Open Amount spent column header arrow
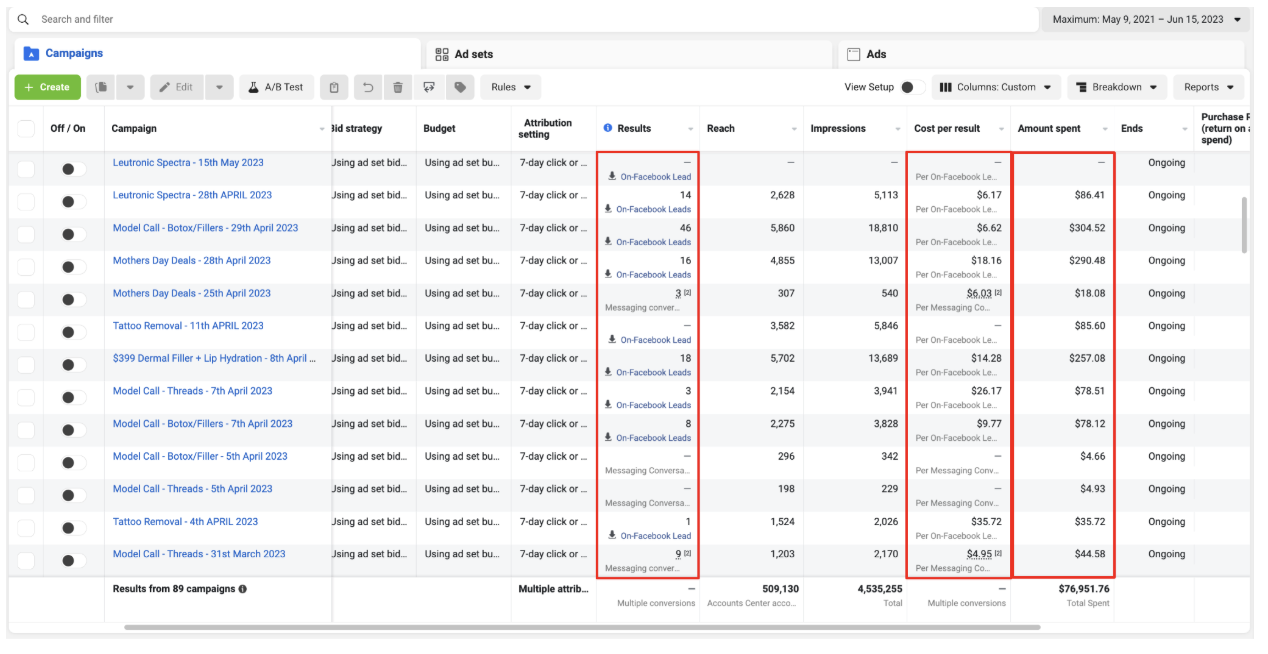The height and width of the screenshot is (654, 1268). tap(1105, 129)
